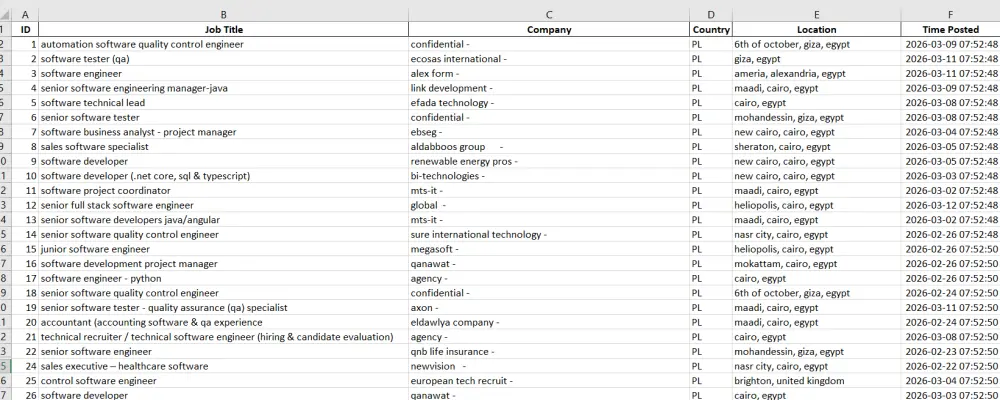Select company cell 'alex form -'

[x=549, y=74]
